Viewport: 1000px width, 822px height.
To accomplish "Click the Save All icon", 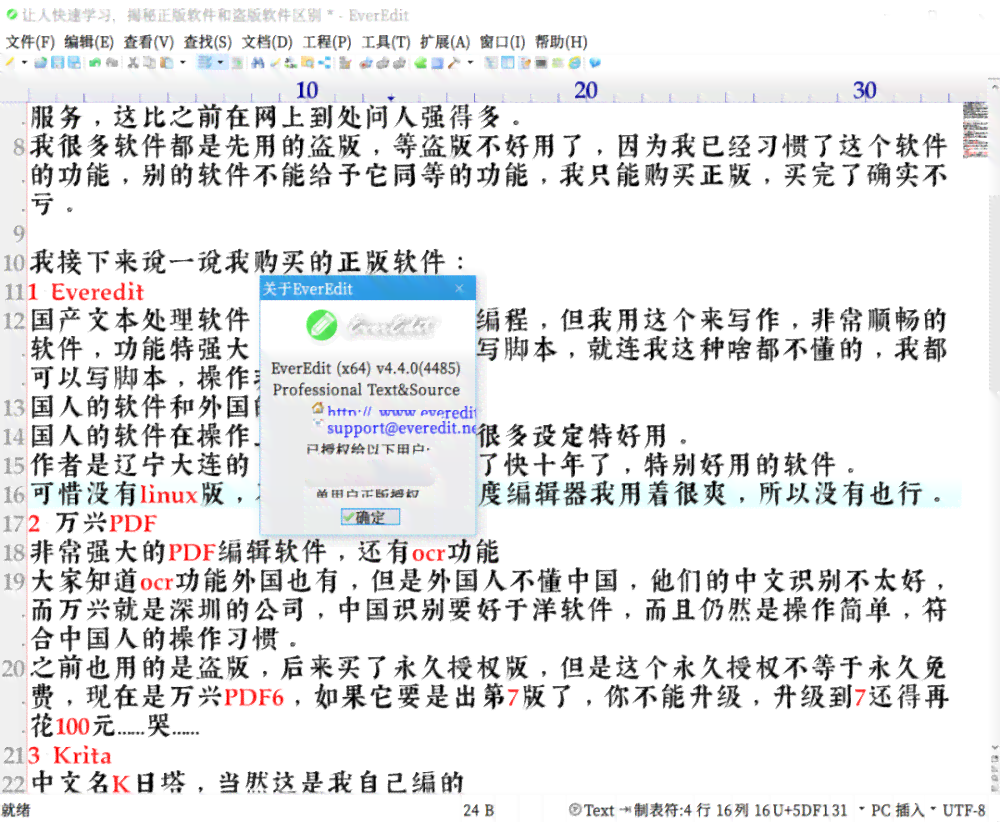I will (x=74, y=63).
